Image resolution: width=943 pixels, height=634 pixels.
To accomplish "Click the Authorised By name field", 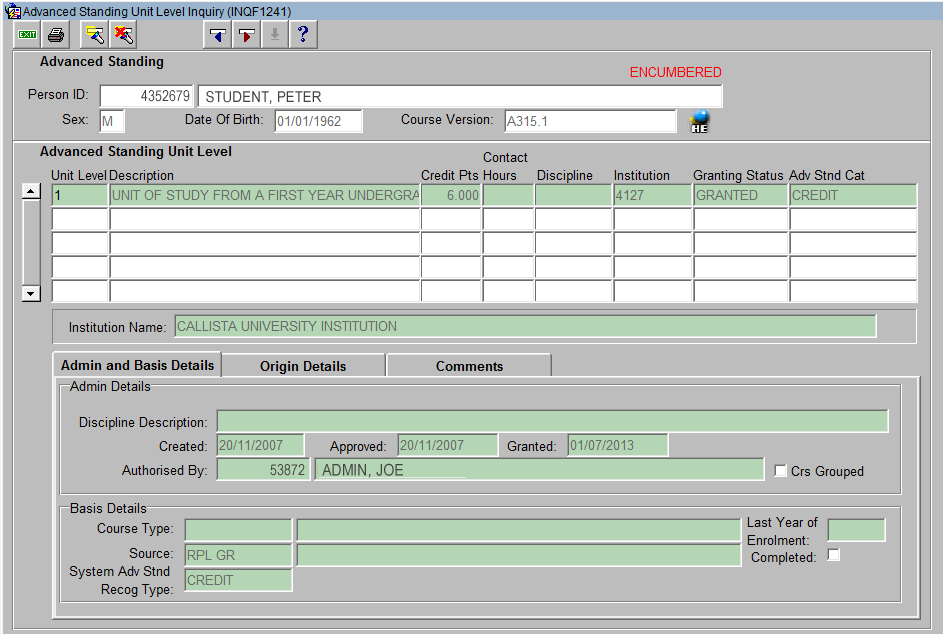I will tap(539, 470).
